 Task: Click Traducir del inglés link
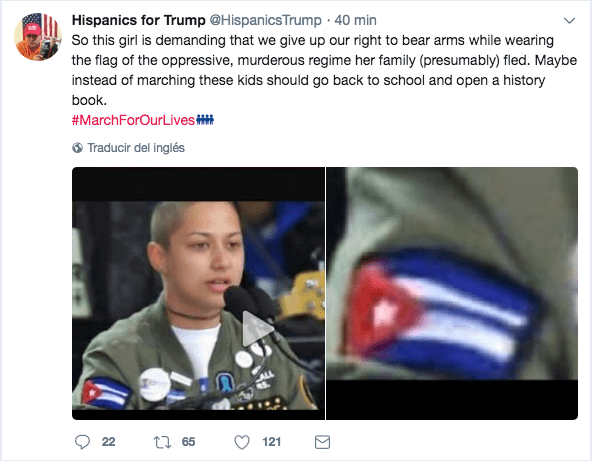(136, 148)
